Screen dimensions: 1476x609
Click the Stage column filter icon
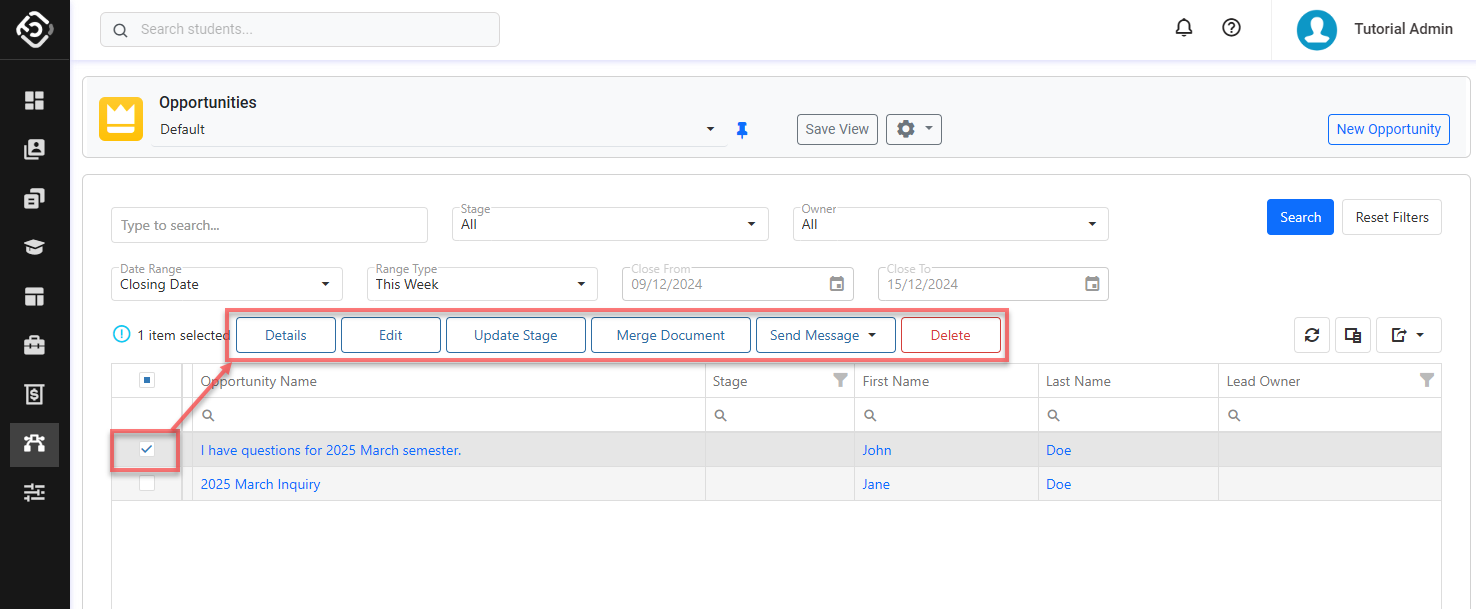coord(840,380)
